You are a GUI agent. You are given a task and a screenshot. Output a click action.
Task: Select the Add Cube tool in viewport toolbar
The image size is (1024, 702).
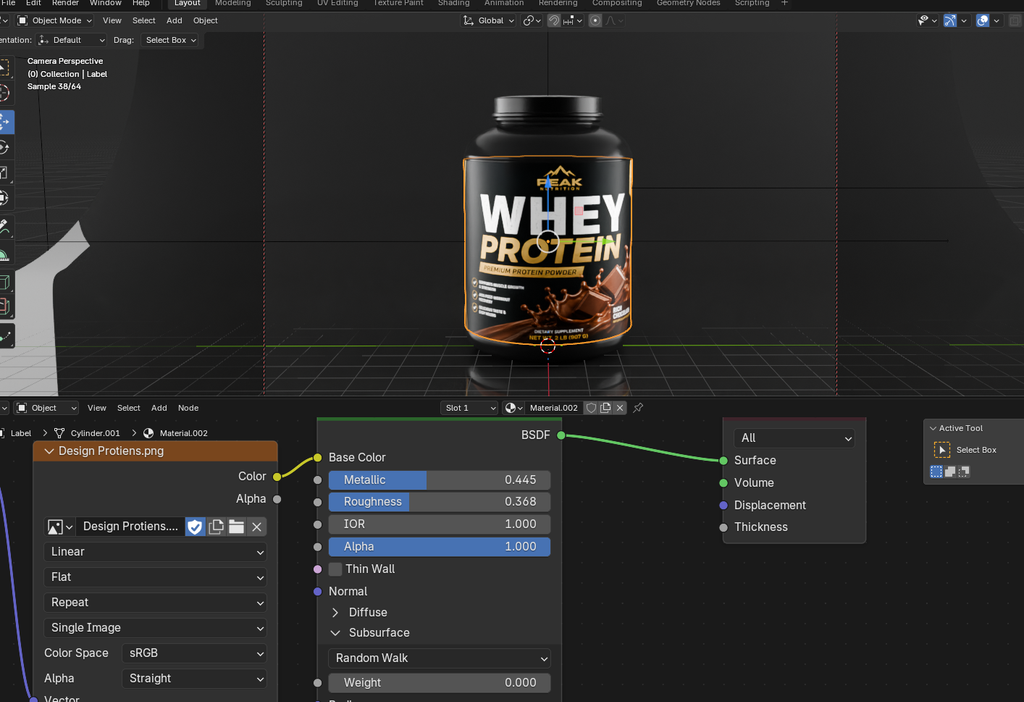coord(5,283)
